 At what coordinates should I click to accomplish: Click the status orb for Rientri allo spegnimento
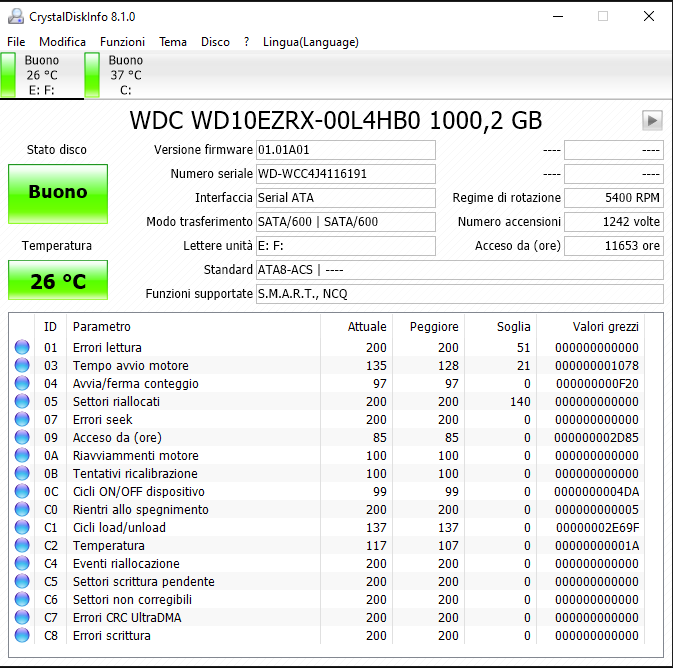tap(22, 509)
